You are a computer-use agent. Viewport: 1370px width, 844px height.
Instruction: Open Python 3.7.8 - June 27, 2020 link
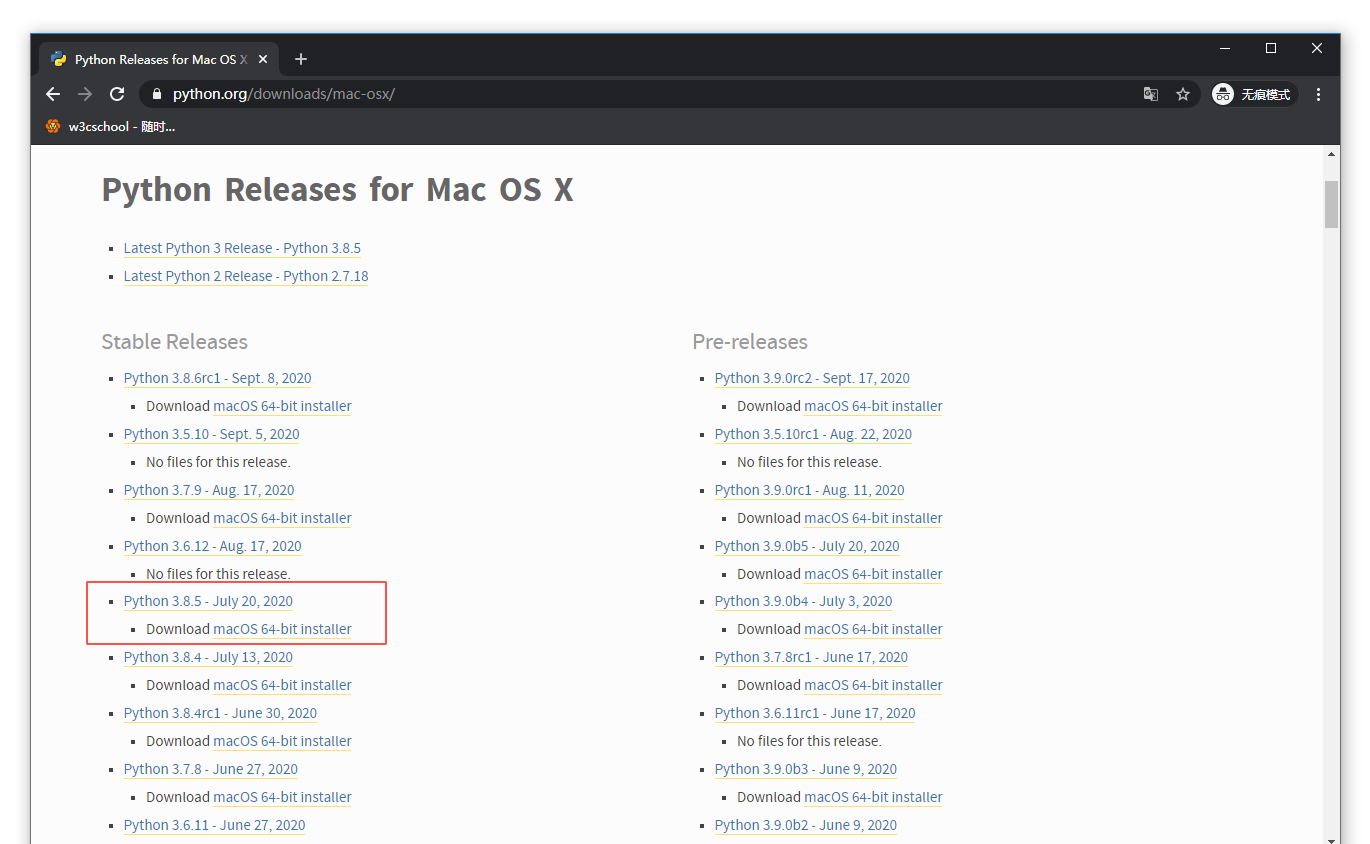(x=211, y=769)
